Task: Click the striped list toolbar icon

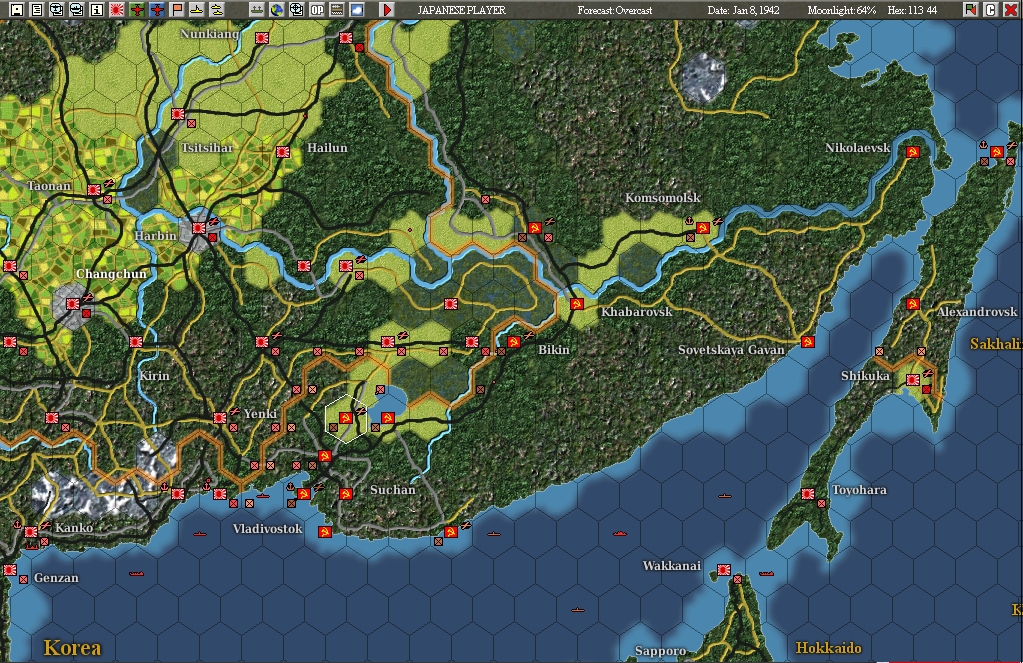Action: pos(337,9)
